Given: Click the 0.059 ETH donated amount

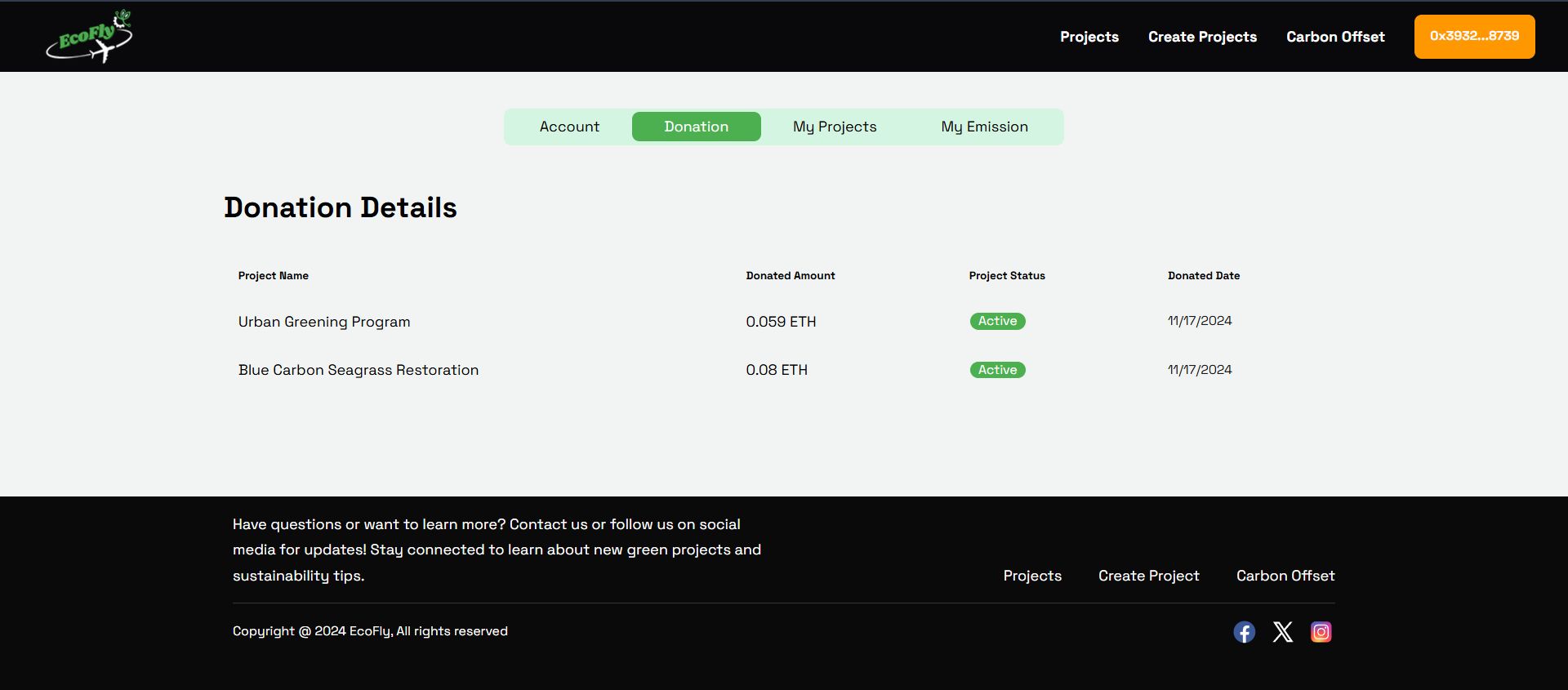Looking at the screenshot, I should [x=781, y=322].
